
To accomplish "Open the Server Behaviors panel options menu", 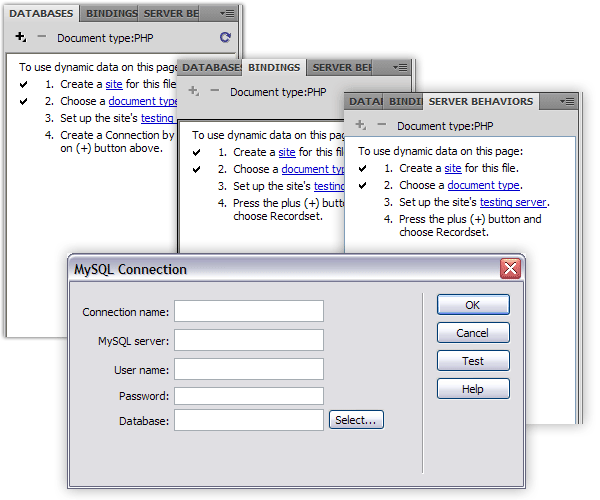I will click(567, 101).
